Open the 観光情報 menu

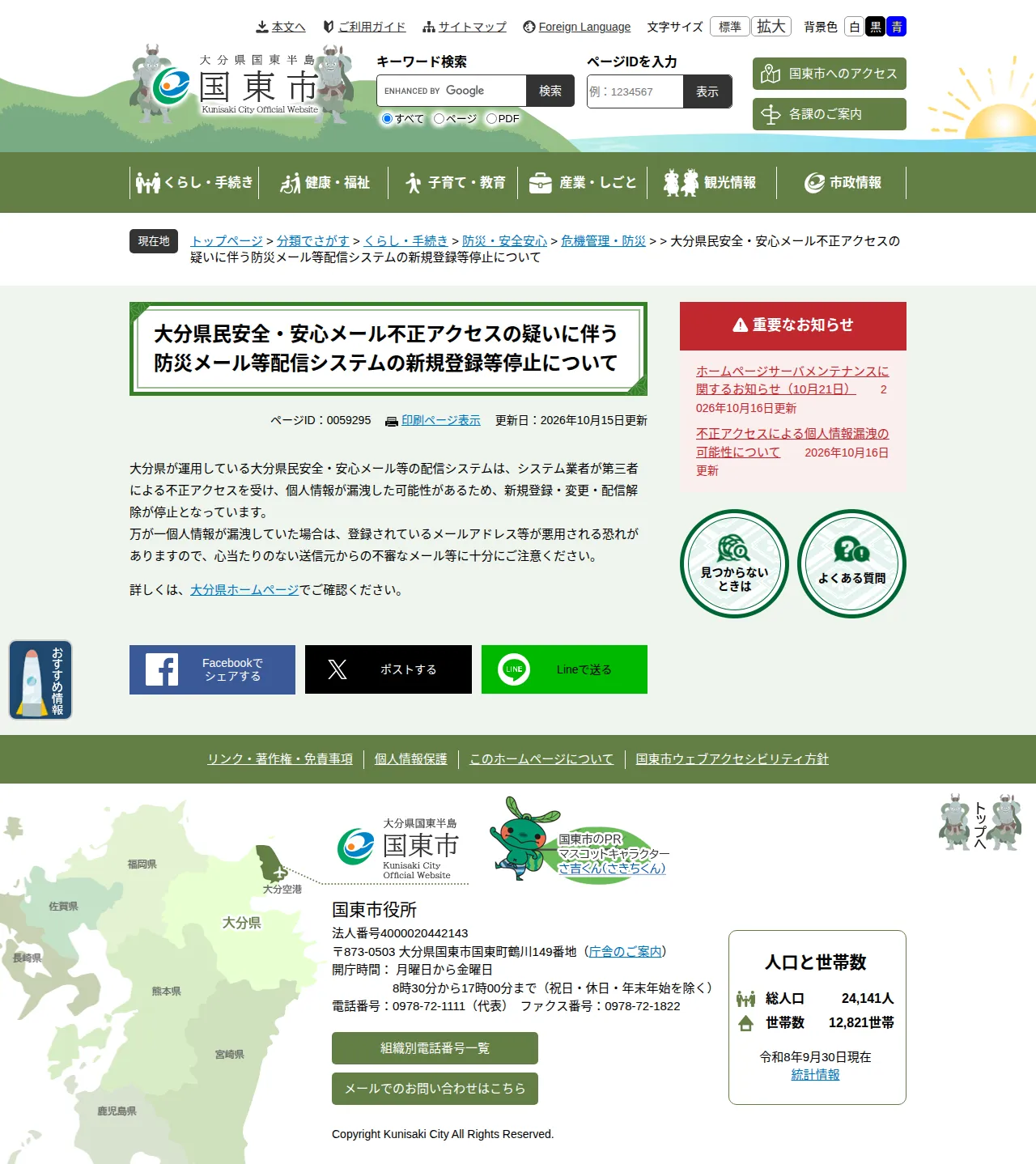pos(712,182)
